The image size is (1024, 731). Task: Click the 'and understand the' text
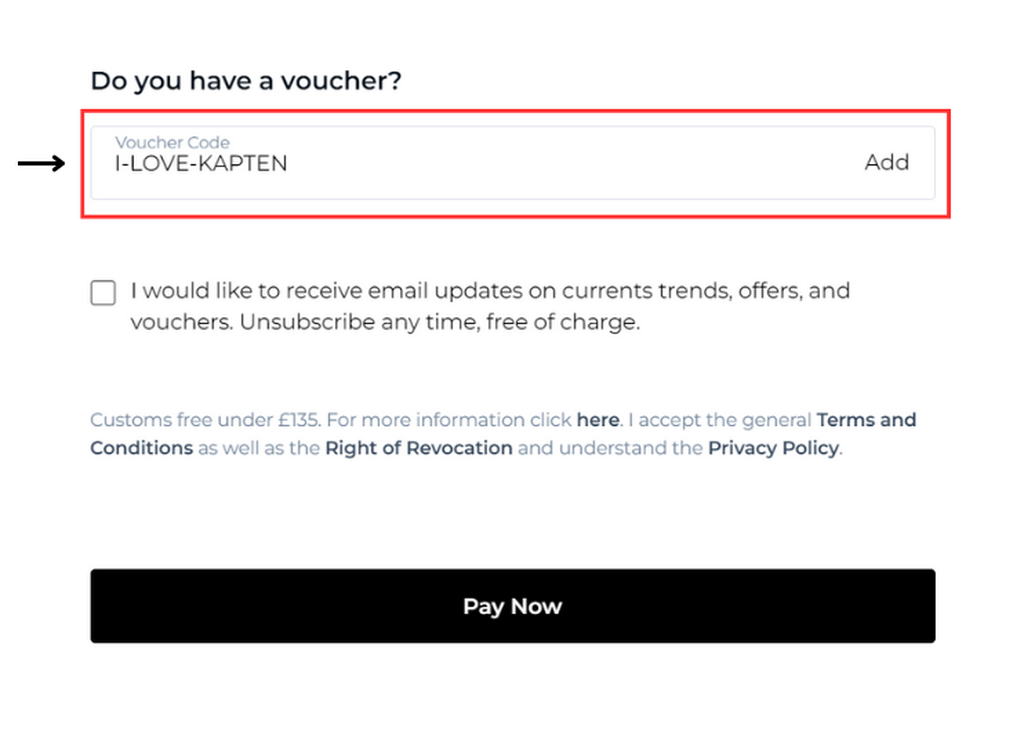[x=610, y=448]
